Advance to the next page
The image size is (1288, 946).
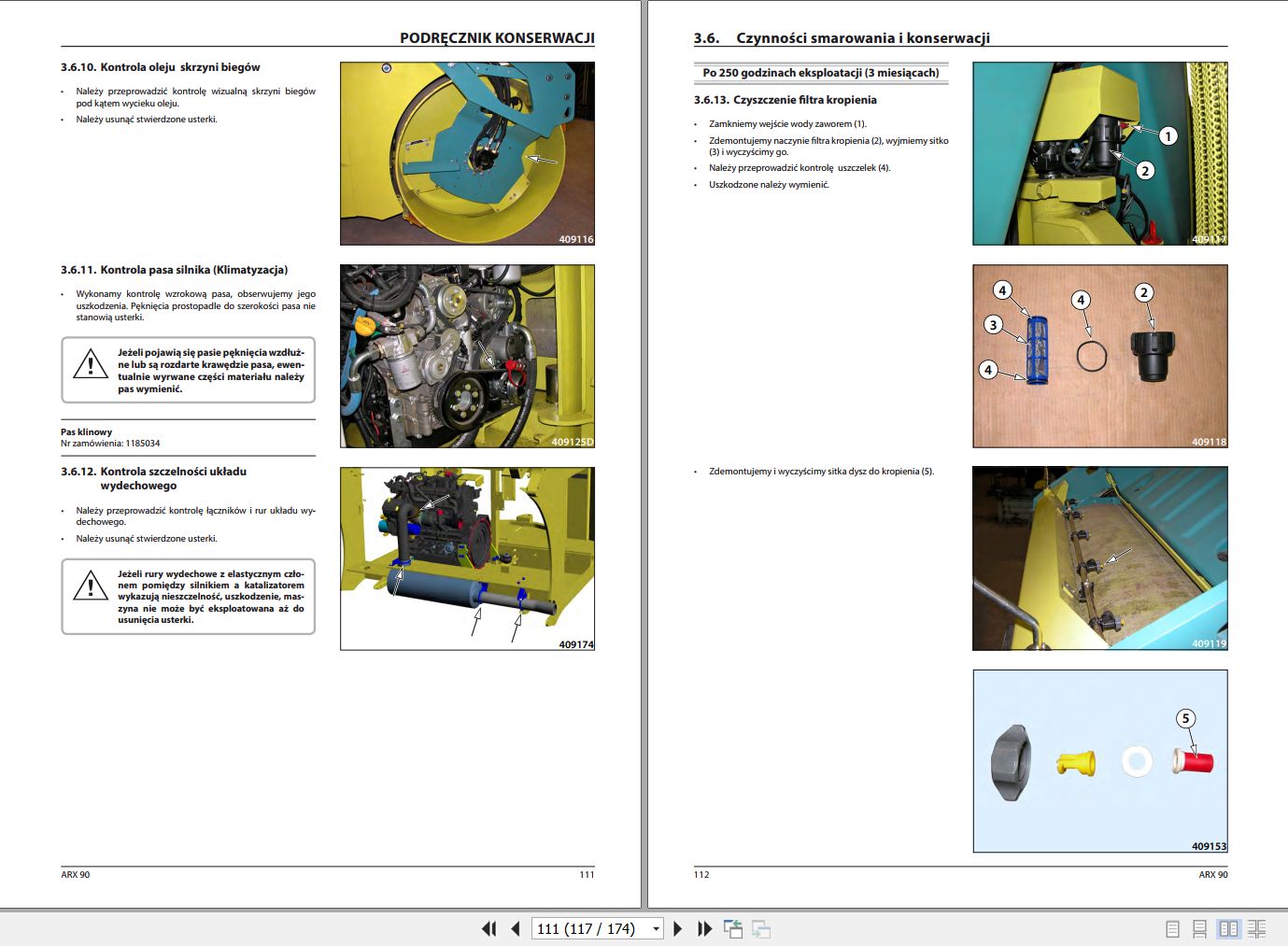677,928
